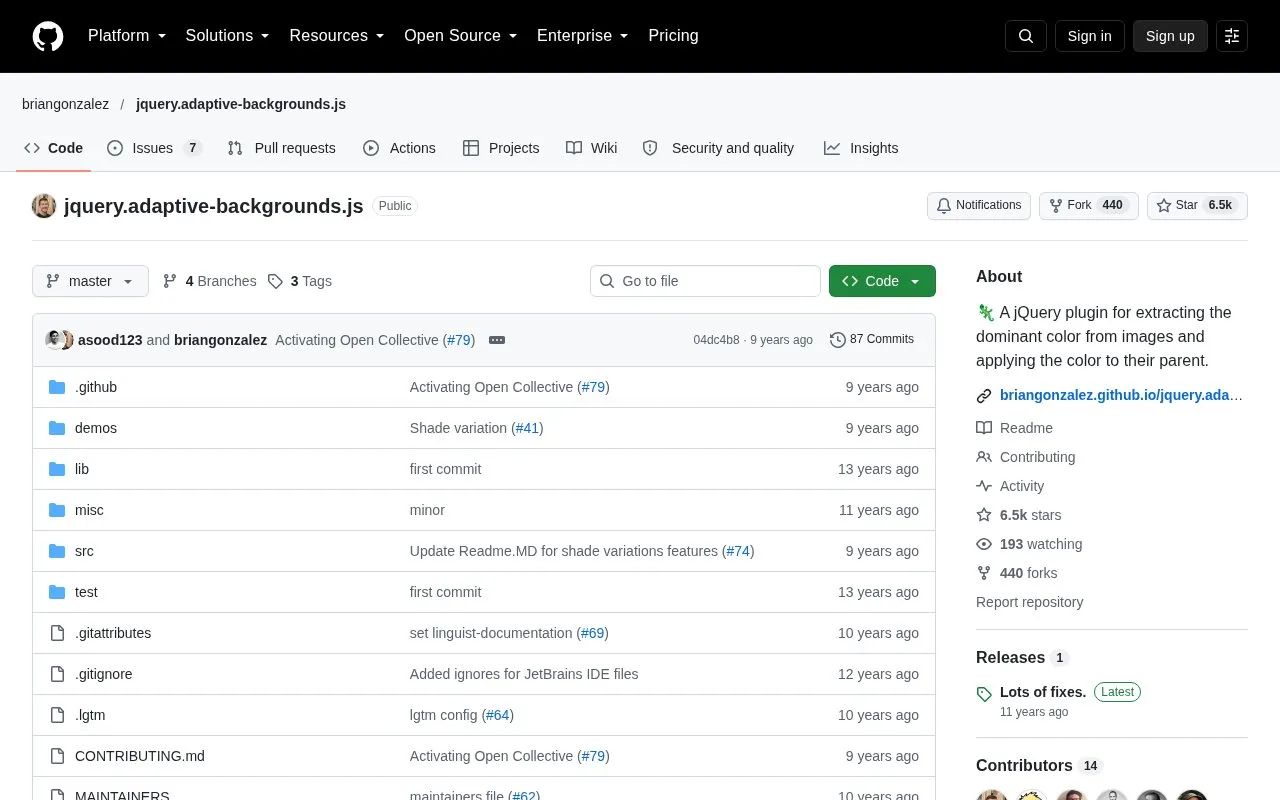
Task: Open the green Code dropdown button
Action: (882, 281)
